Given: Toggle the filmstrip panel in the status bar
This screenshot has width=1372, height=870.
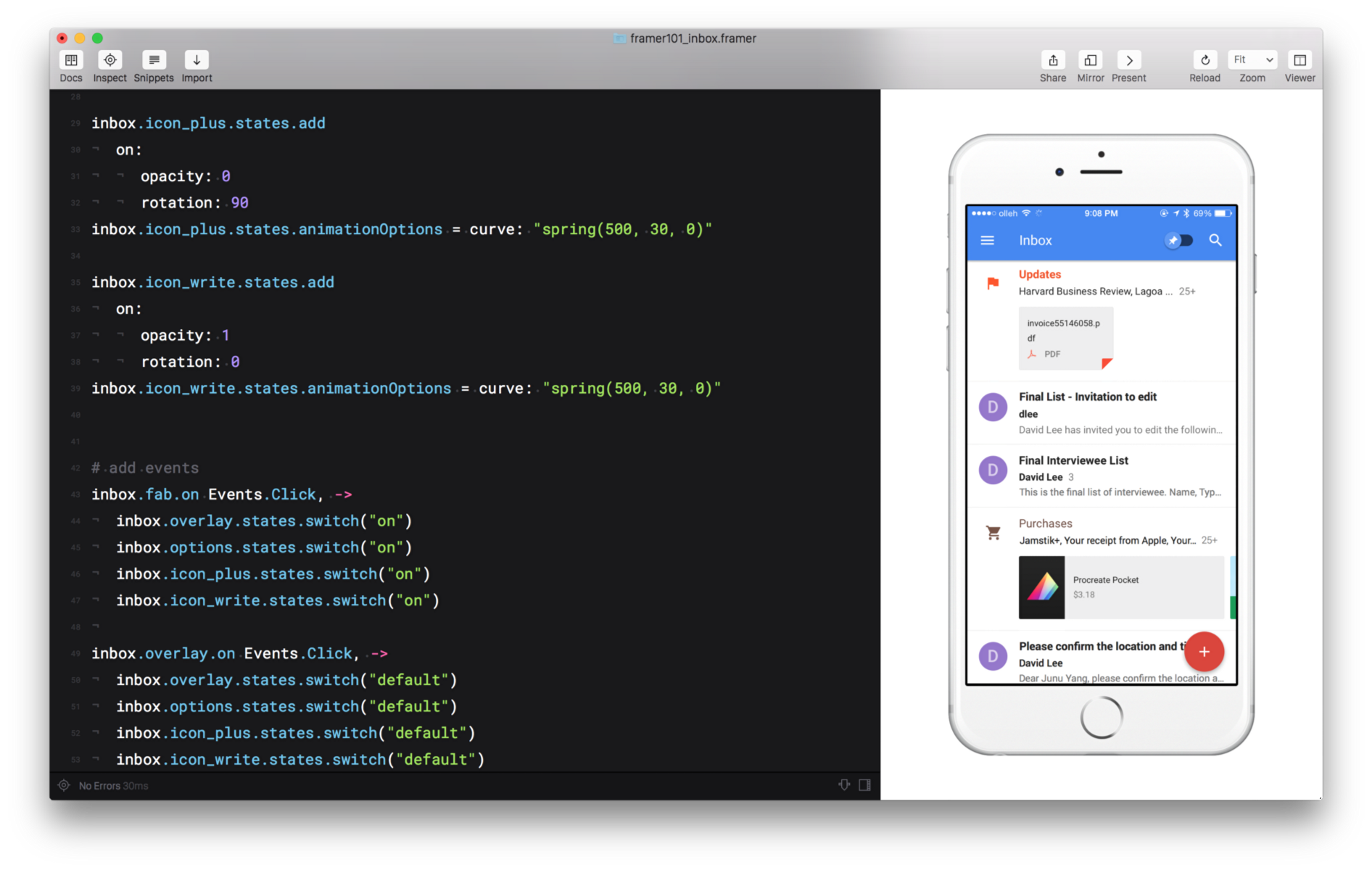Looking at the screenshot, I should [x=864, y=784].
